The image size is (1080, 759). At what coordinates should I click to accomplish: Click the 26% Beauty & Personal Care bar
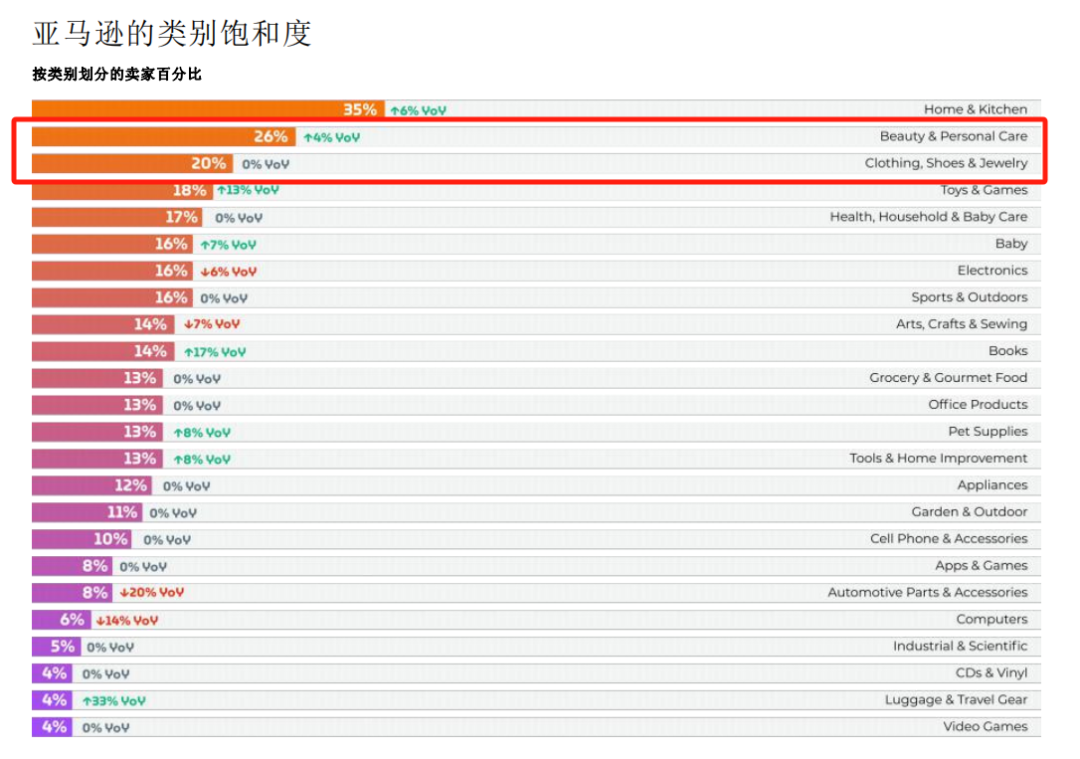point(163,136)
